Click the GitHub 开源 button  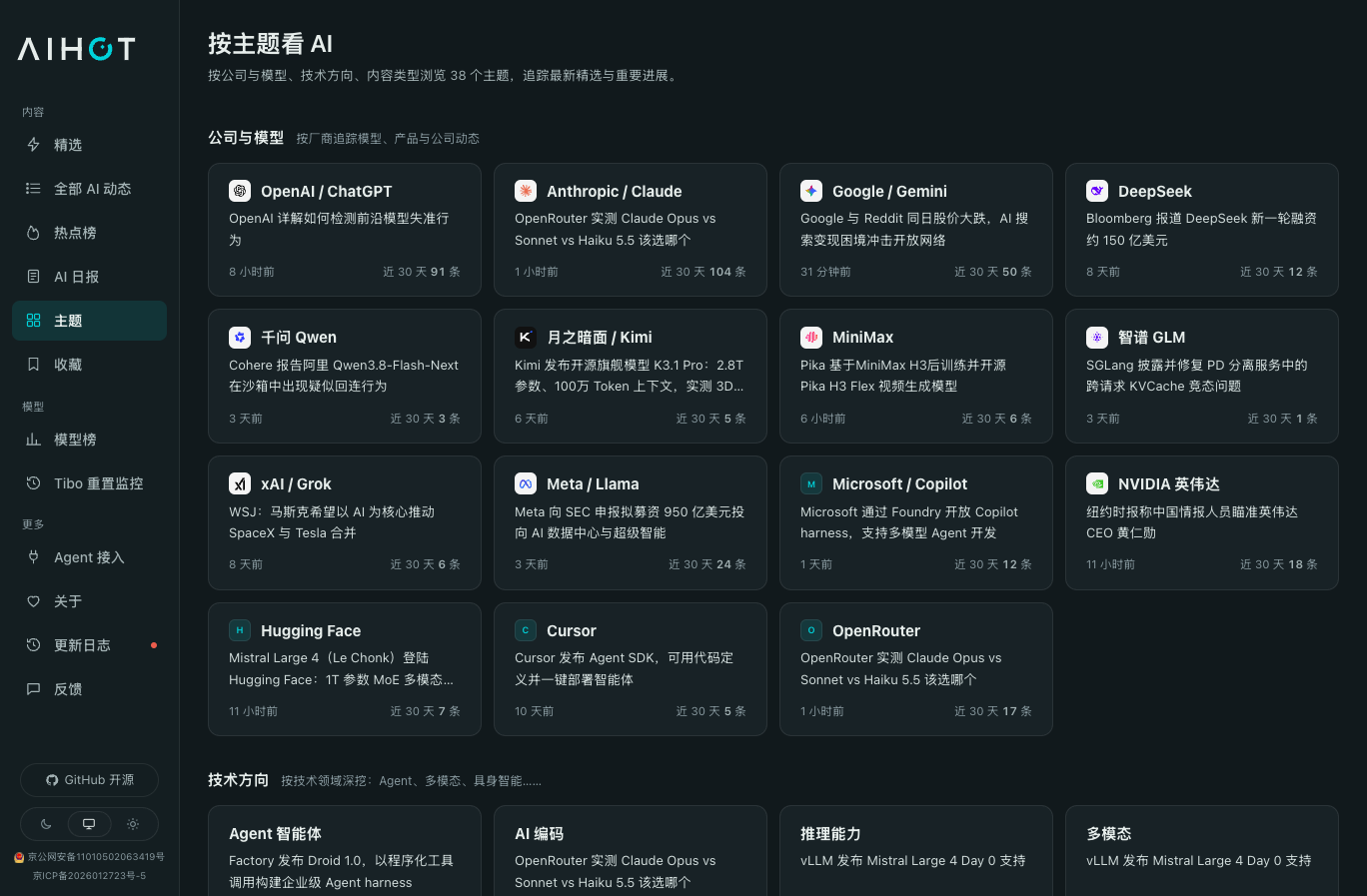pyautogui.click(x=89, y=780)
